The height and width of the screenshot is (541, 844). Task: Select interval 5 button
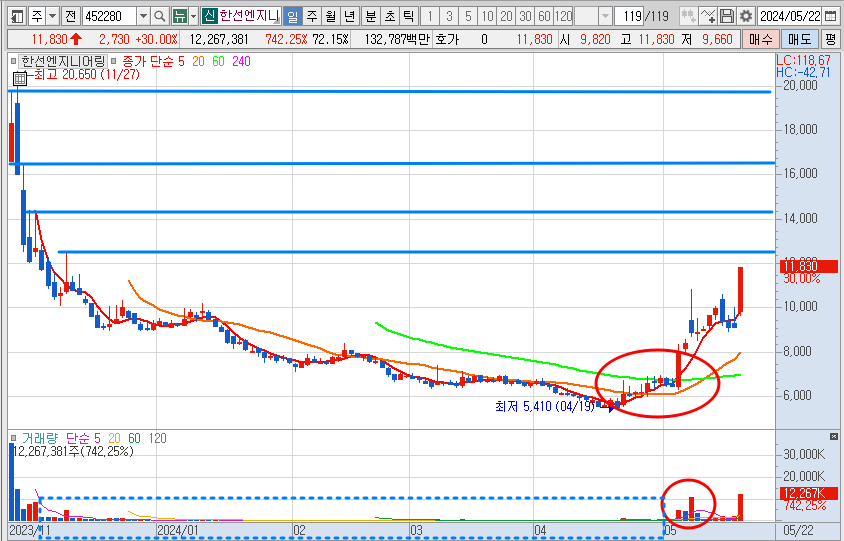[x=468, y=16]
